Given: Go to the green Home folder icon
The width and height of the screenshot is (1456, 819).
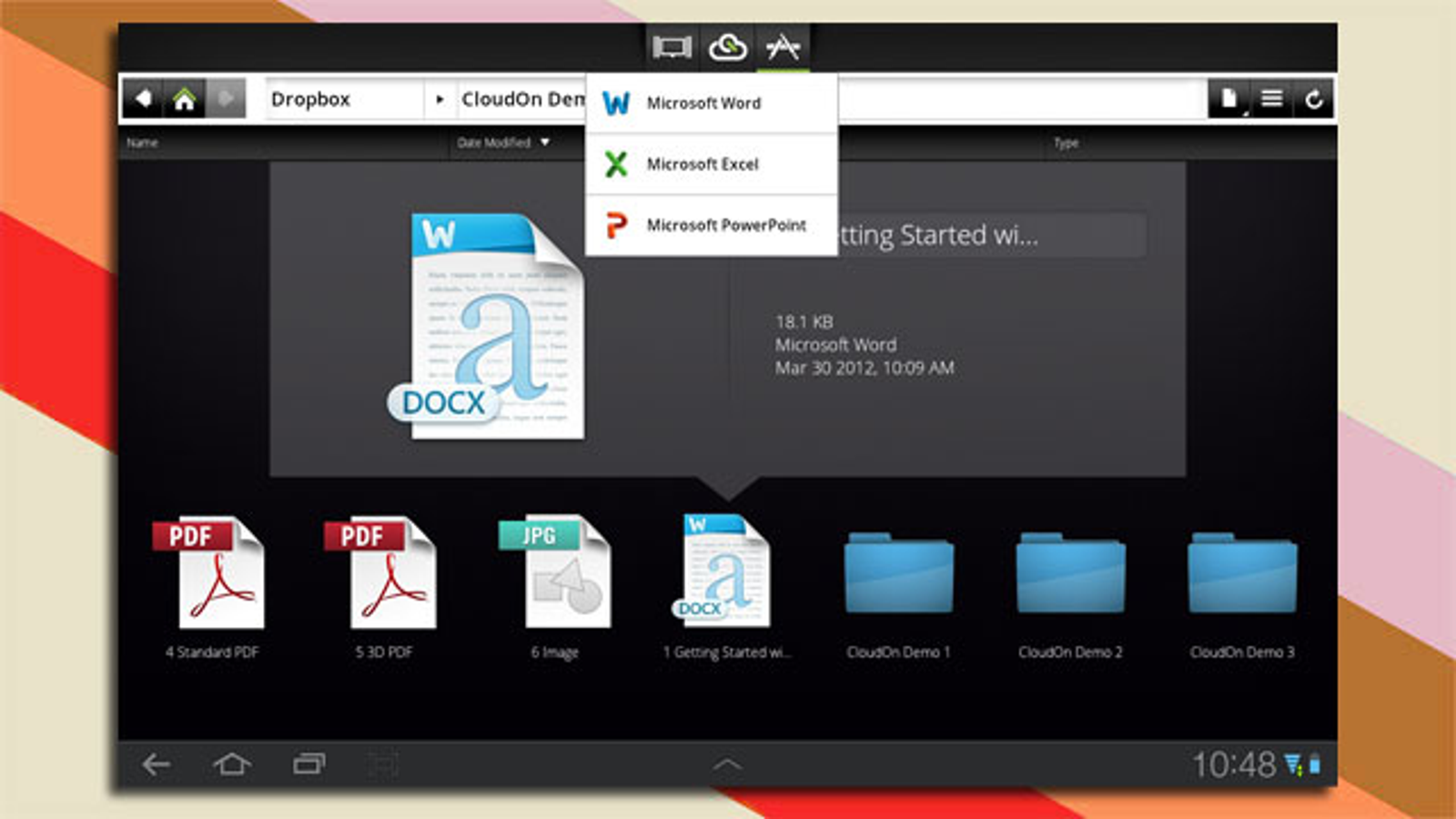Looking at the screenshot, I should [x=184, y=98].
